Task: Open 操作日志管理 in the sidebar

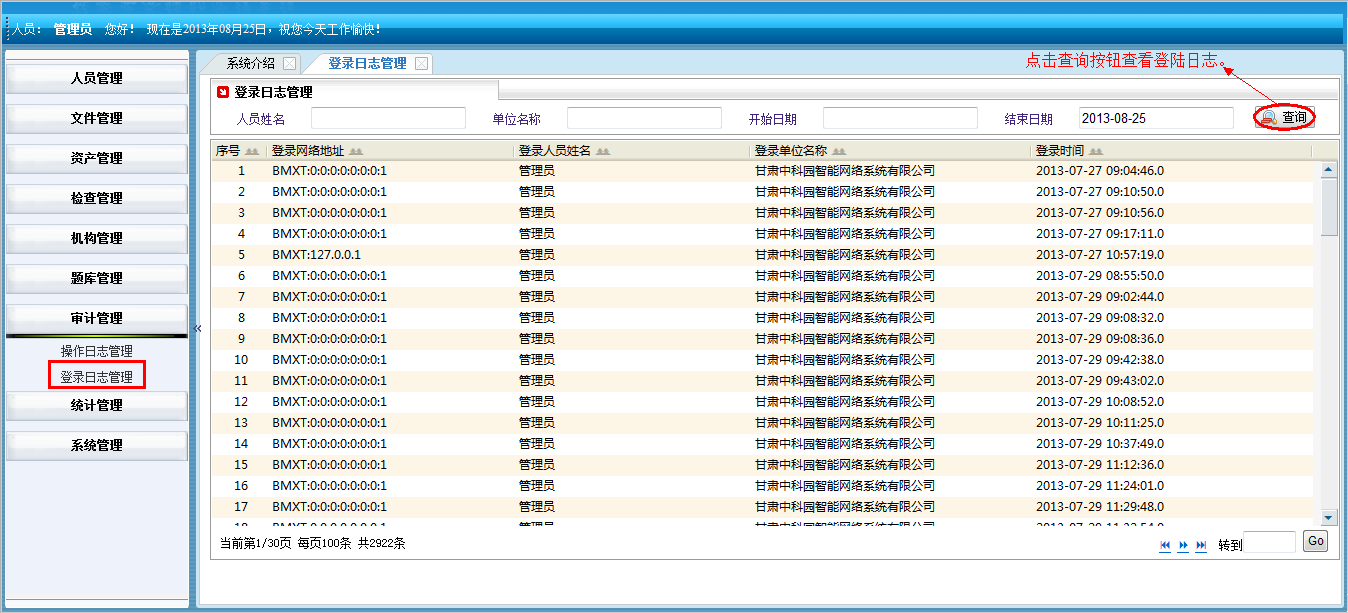Action: click(x=96, y=351)
